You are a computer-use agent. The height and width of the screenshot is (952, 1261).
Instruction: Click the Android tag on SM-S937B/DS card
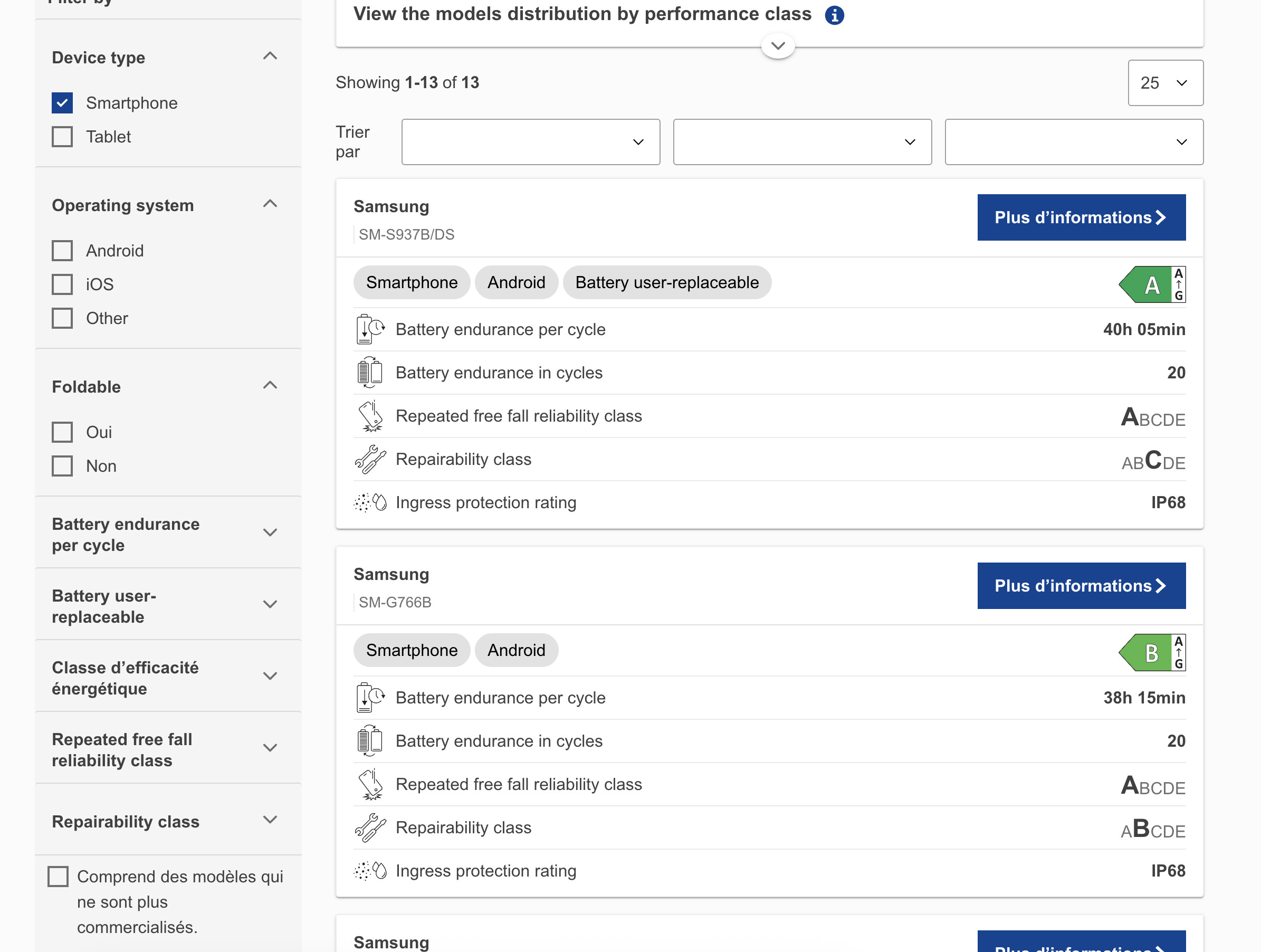(x=517, y=283)
